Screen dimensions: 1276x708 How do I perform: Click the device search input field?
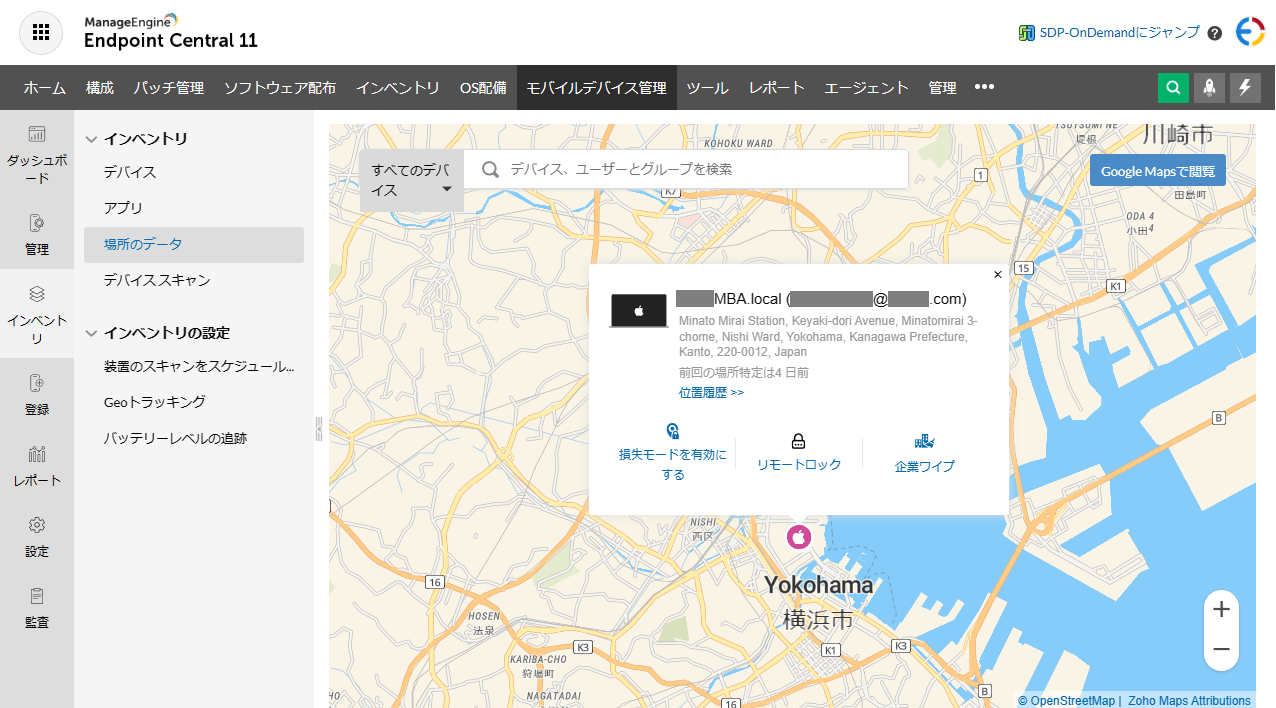pyautogui.click(x=700, y=169)
